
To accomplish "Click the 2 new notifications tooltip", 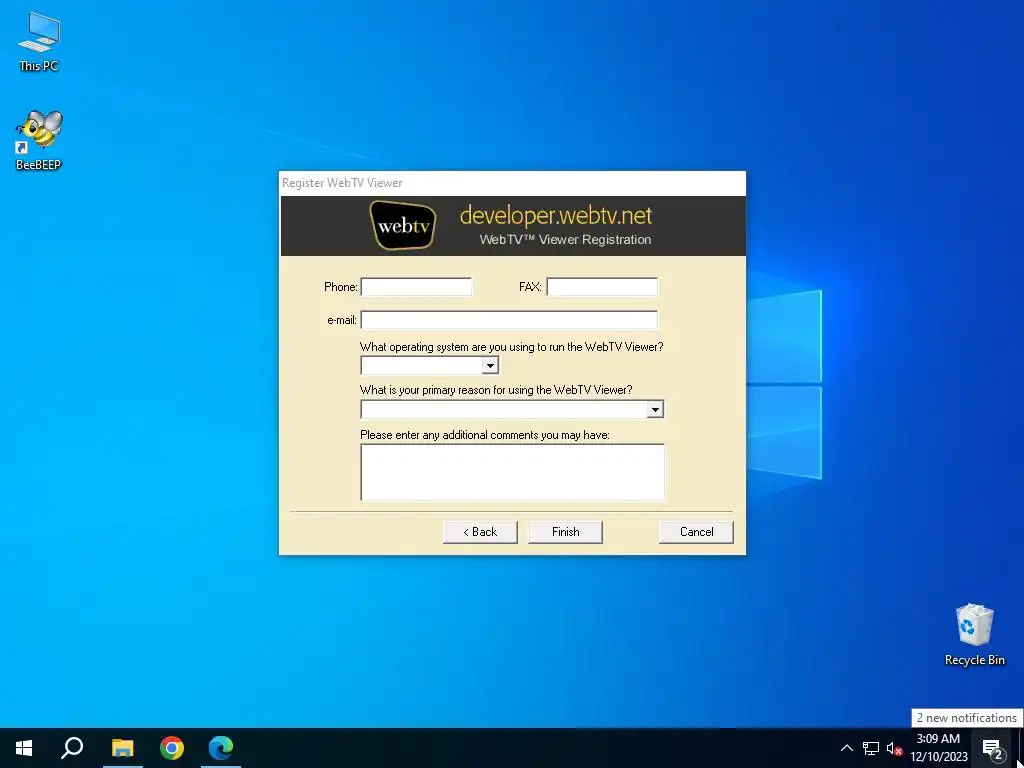I will [x=967, y=718].
